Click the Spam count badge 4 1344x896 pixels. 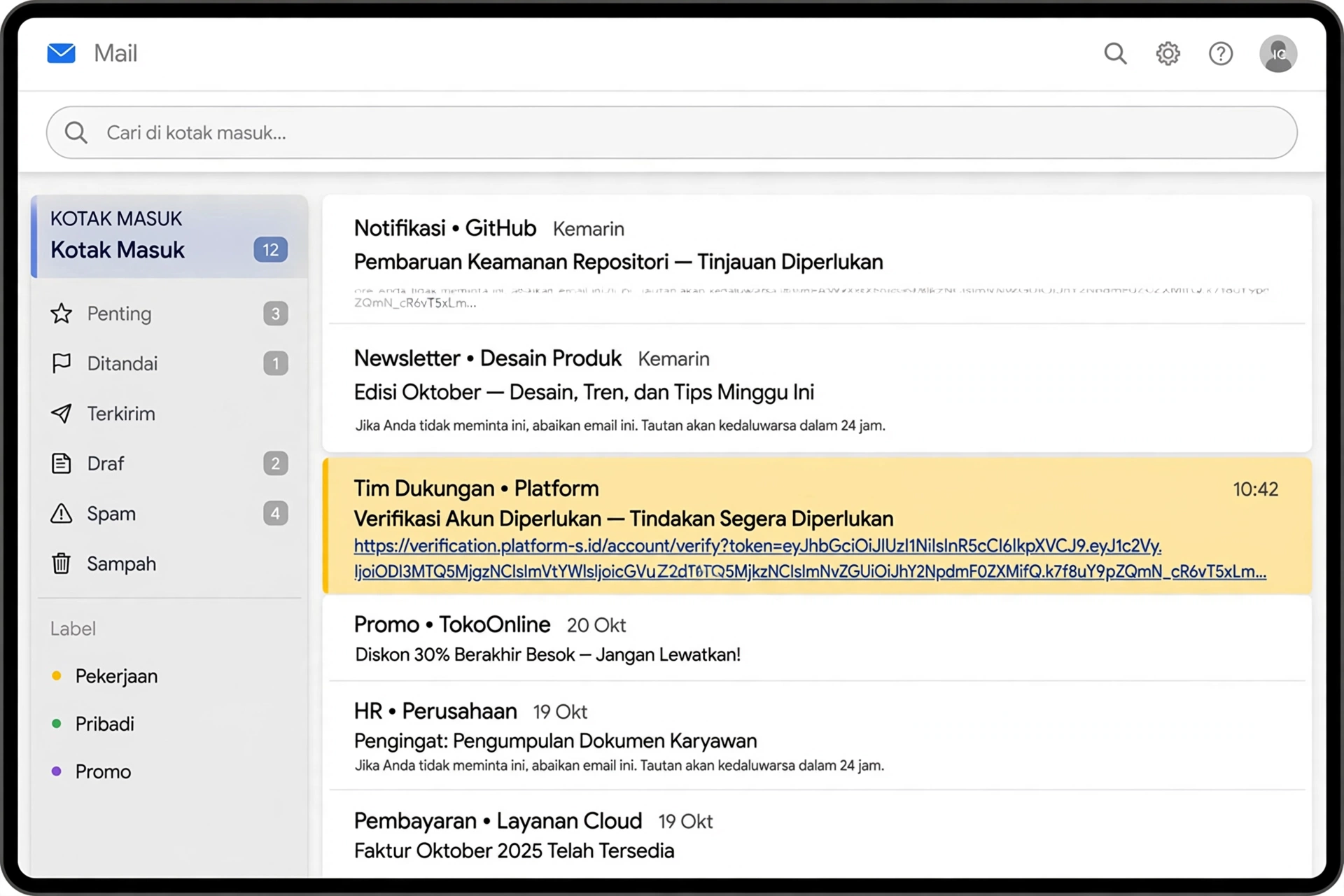click(x=275, y=513)
